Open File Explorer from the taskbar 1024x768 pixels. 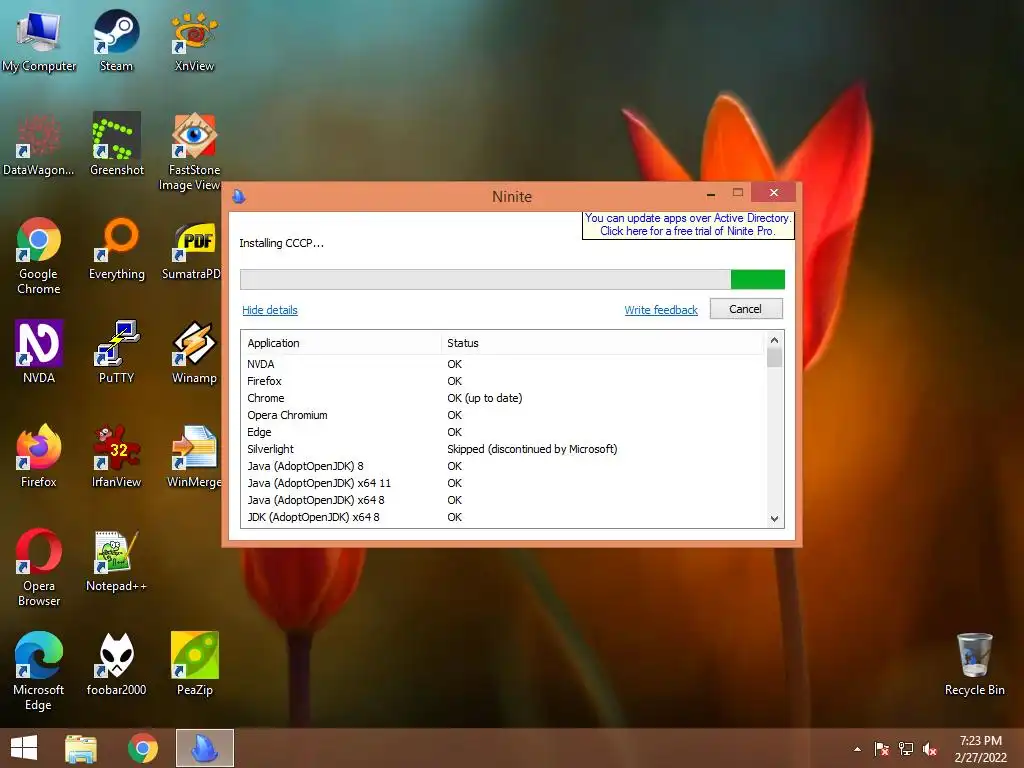(x=81, y=748)
